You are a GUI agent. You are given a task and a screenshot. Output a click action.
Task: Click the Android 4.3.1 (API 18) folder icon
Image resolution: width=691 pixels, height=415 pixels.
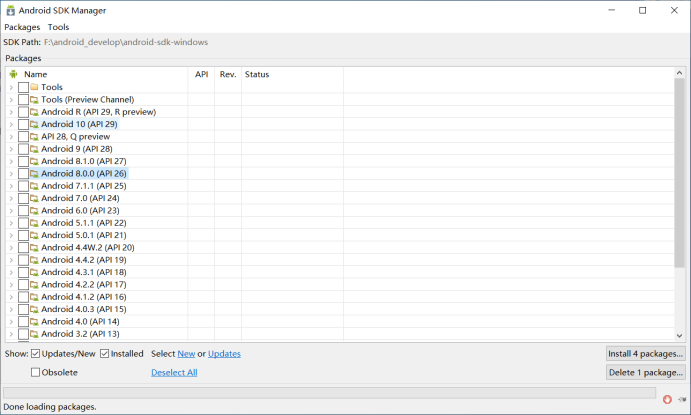click(x=34, y=272)
